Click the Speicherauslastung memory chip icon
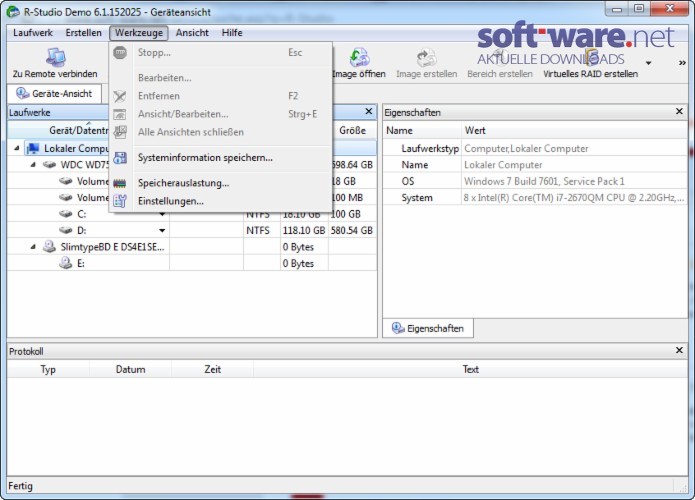695x500 pixels. click(120, 183)
